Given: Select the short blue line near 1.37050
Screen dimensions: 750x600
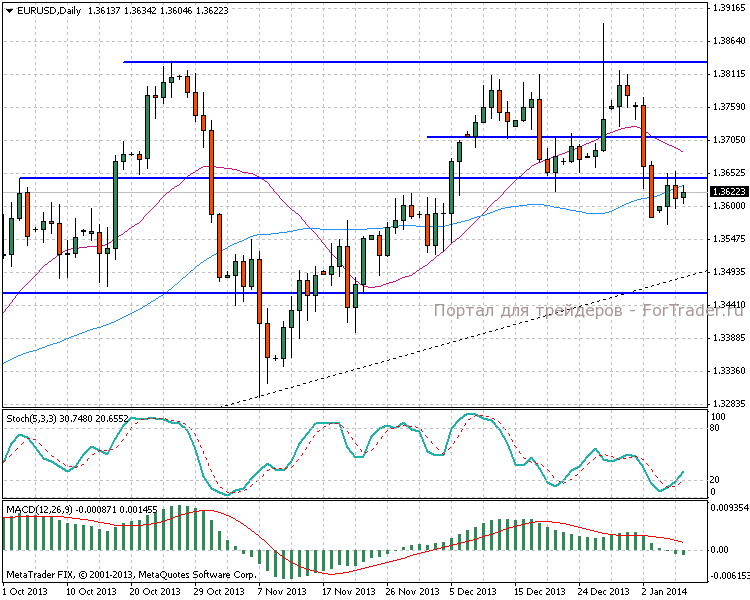Looking at the screenshot, I should [567, 137].
